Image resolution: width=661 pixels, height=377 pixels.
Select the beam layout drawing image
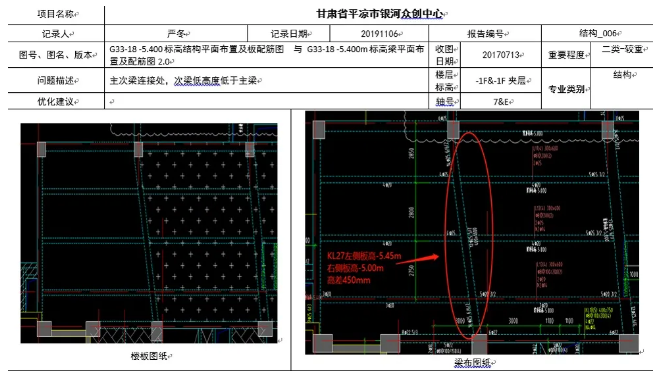[472, 232]
